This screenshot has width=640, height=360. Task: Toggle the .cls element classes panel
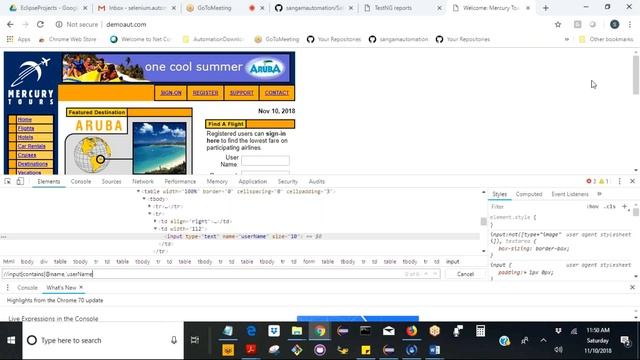point(610,207)
